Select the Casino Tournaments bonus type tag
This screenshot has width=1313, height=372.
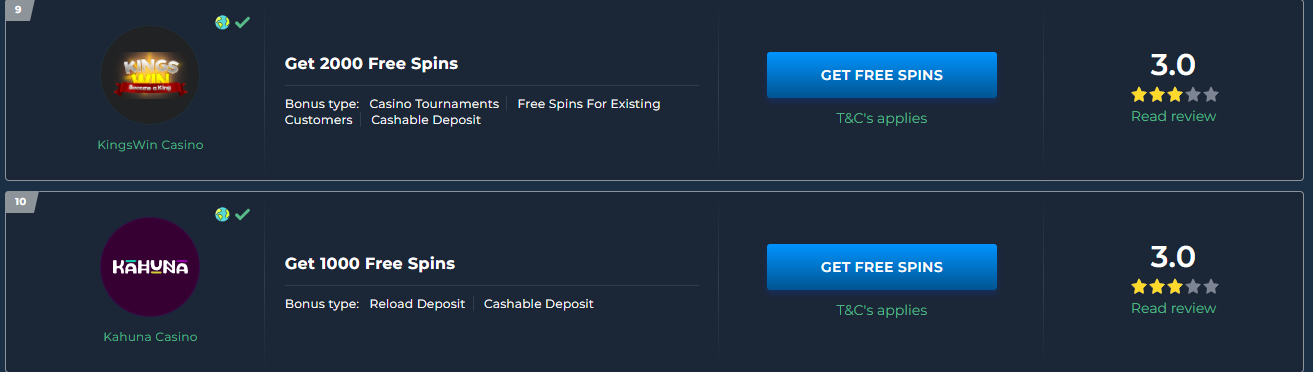[x=434, y=104]
